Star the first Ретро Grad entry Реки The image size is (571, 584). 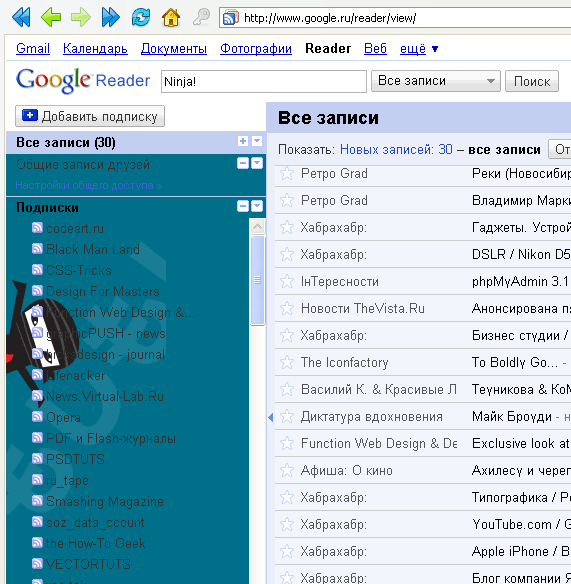[287, 173]
